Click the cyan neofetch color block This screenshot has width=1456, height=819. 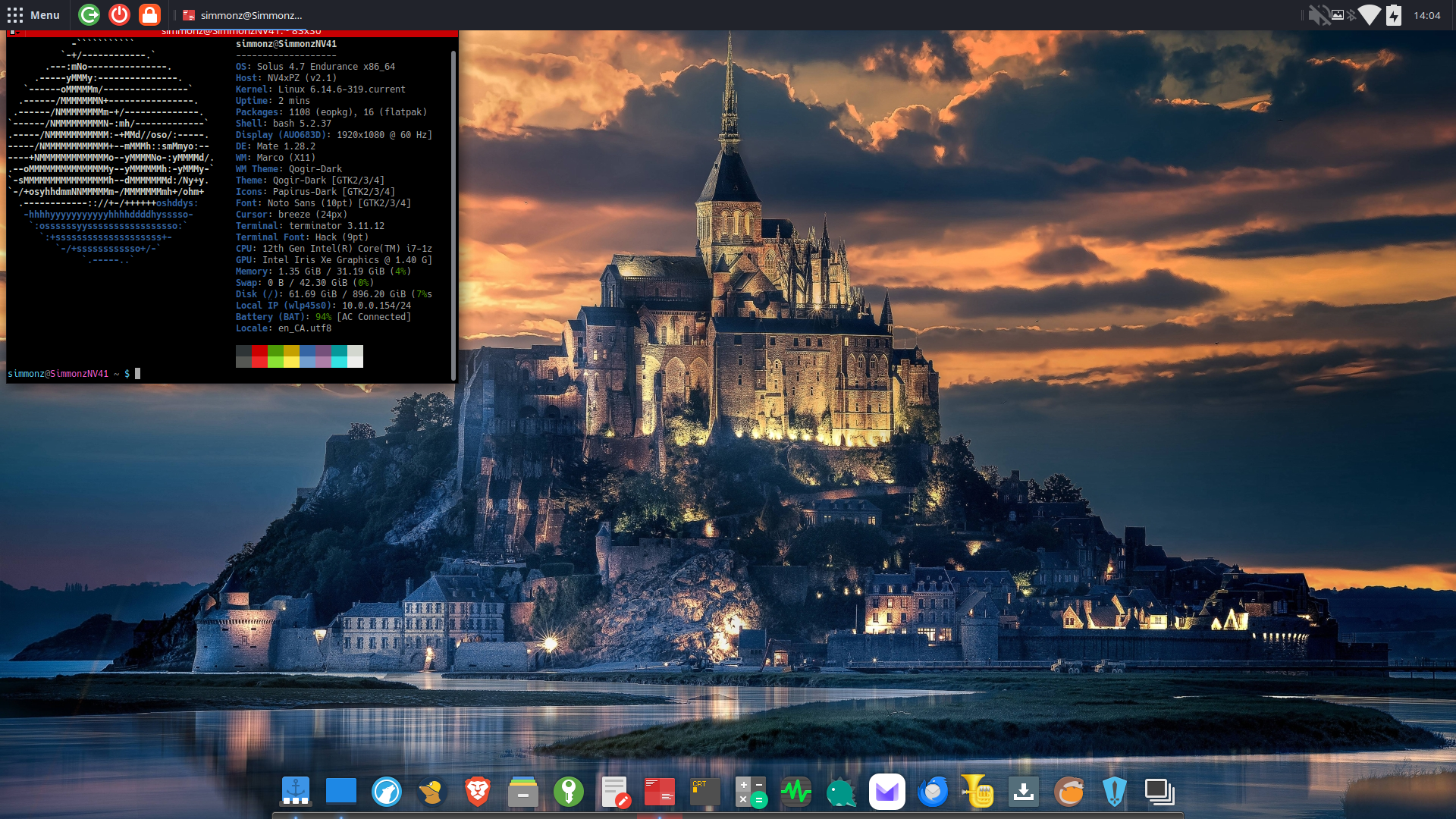pyautogui.click(x=339, y=356)
